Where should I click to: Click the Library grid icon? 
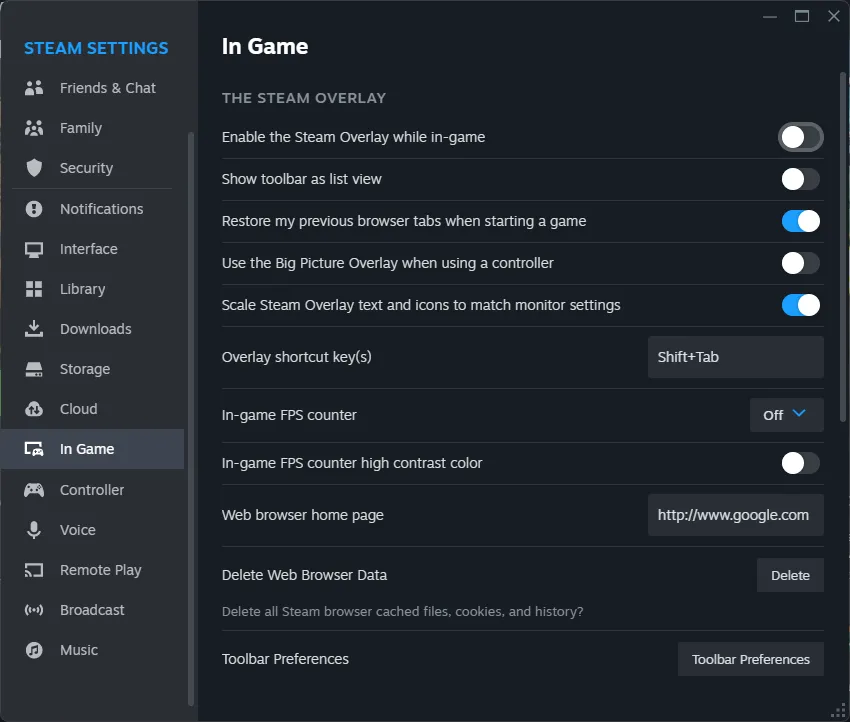tap(34, 289)
